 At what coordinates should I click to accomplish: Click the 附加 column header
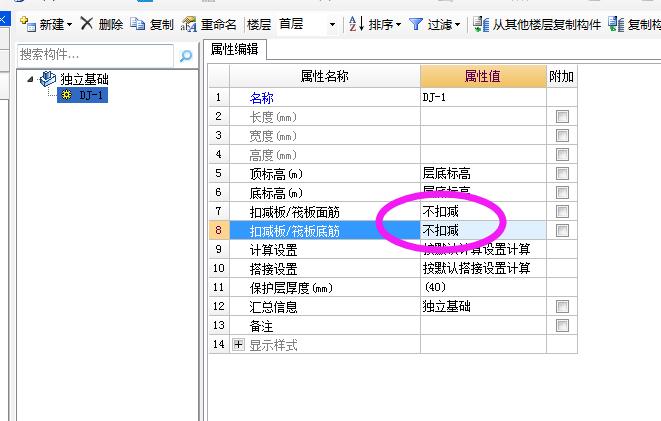pyautogui.click(x=562, y=76)
